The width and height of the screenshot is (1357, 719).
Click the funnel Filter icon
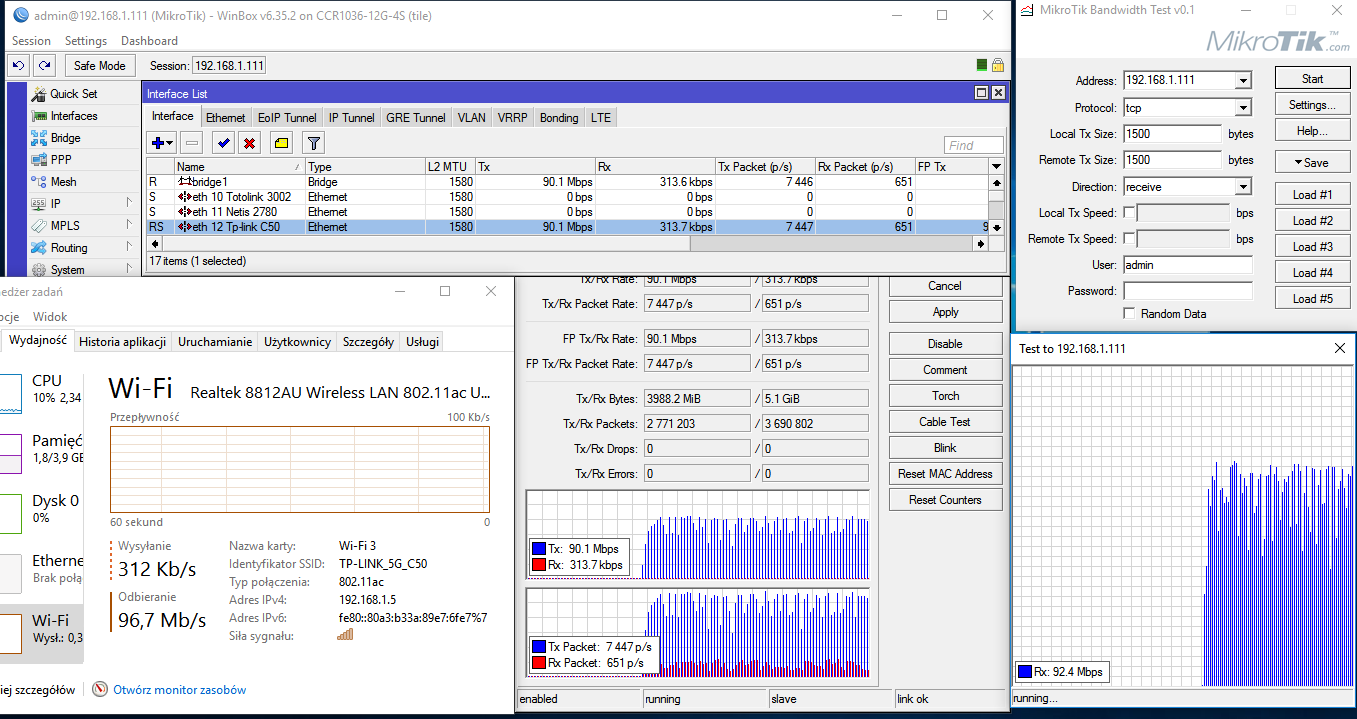(x=313, y=143)
